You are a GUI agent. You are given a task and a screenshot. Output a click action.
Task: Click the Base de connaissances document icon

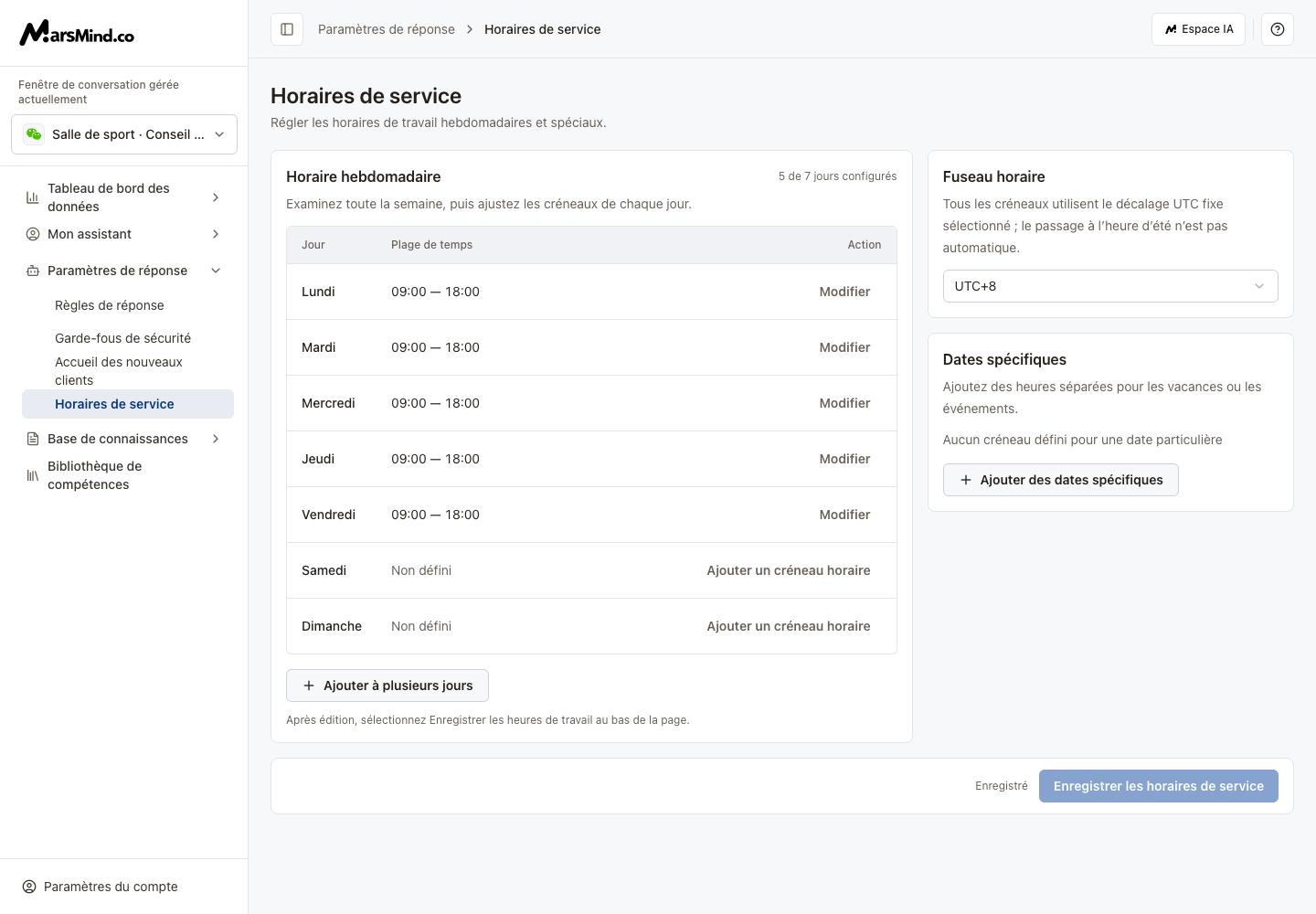[x=33, y=439]
